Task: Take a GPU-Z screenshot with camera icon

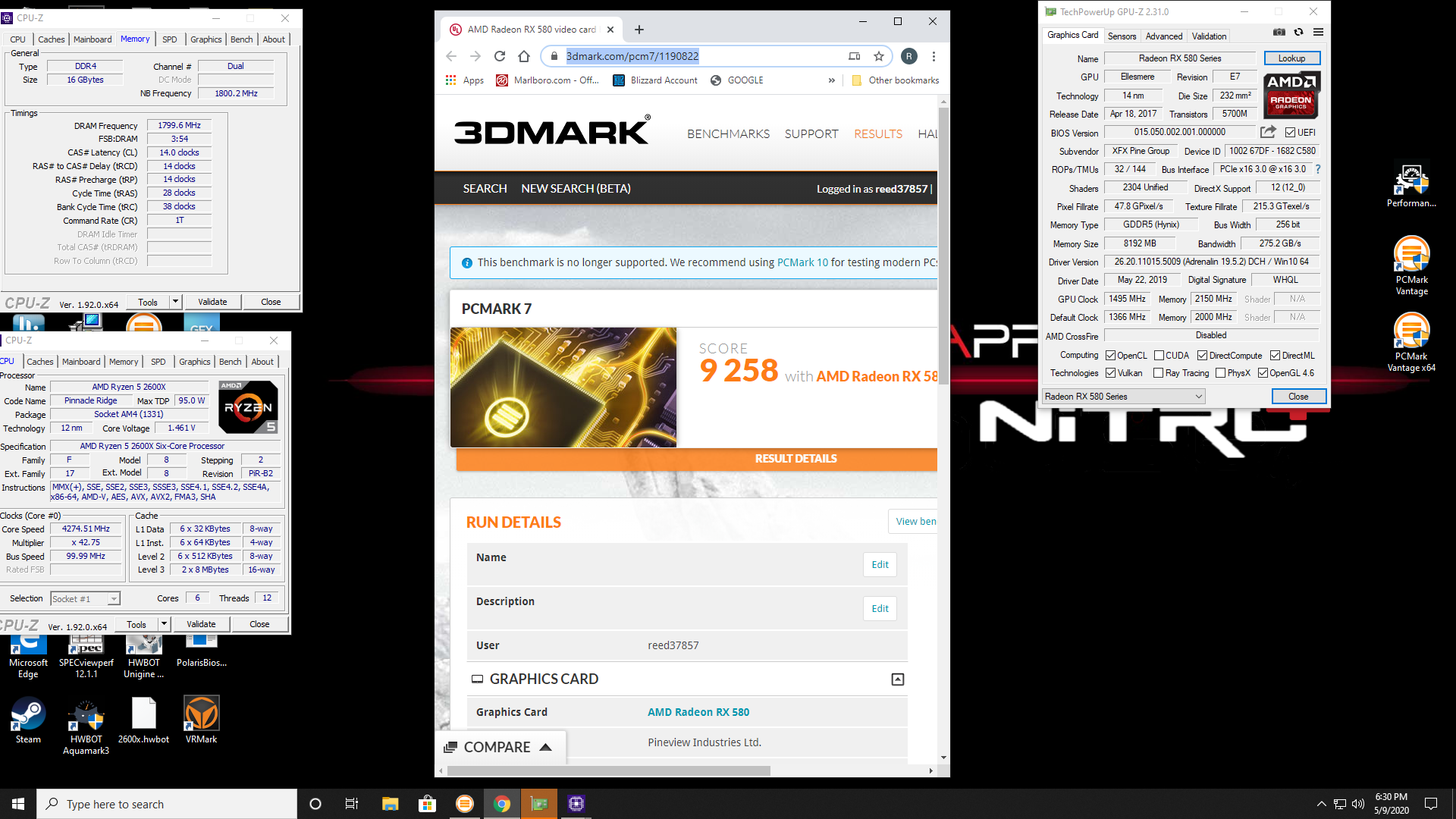Action: point(1279,33)
